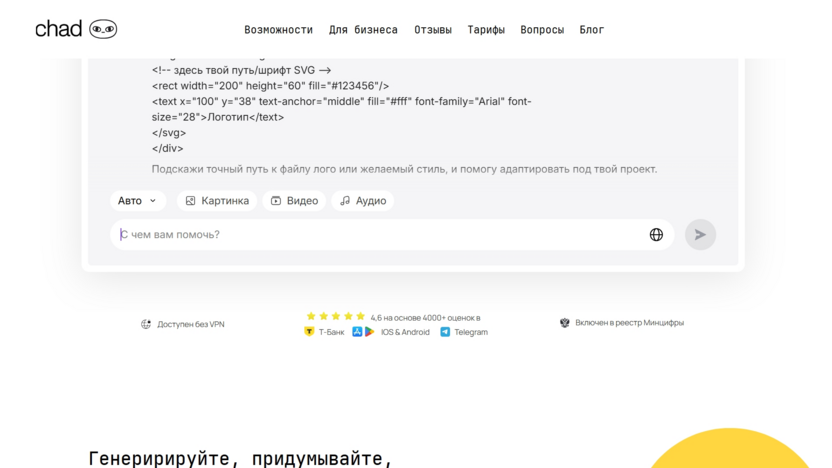Click the Google Play icon
The height and width of the screenshot is (468, 832).
[370, 332]
